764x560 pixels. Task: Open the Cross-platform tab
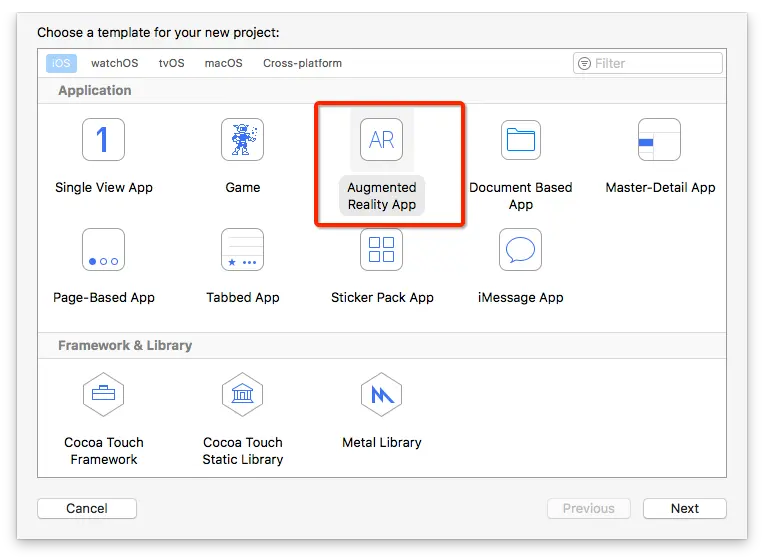click(x=303, y=63)
